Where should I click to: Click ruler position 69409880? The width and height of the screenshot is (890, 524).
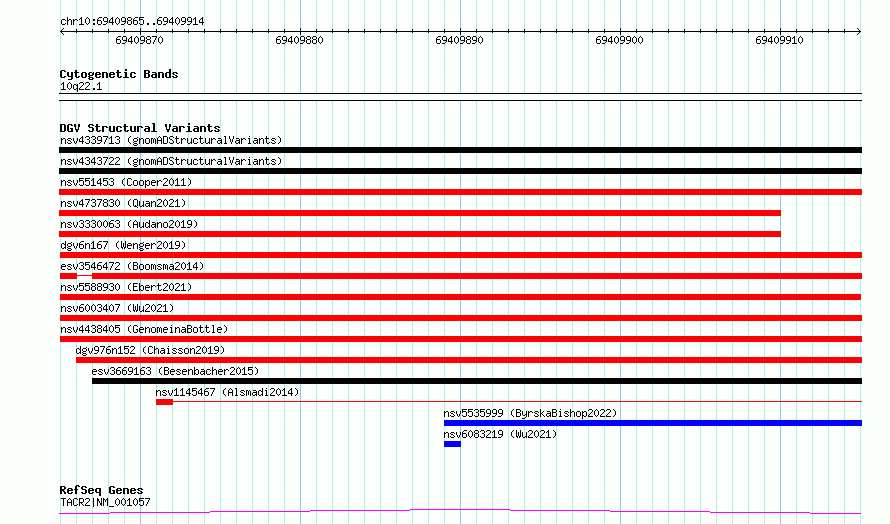pos(299,40)
